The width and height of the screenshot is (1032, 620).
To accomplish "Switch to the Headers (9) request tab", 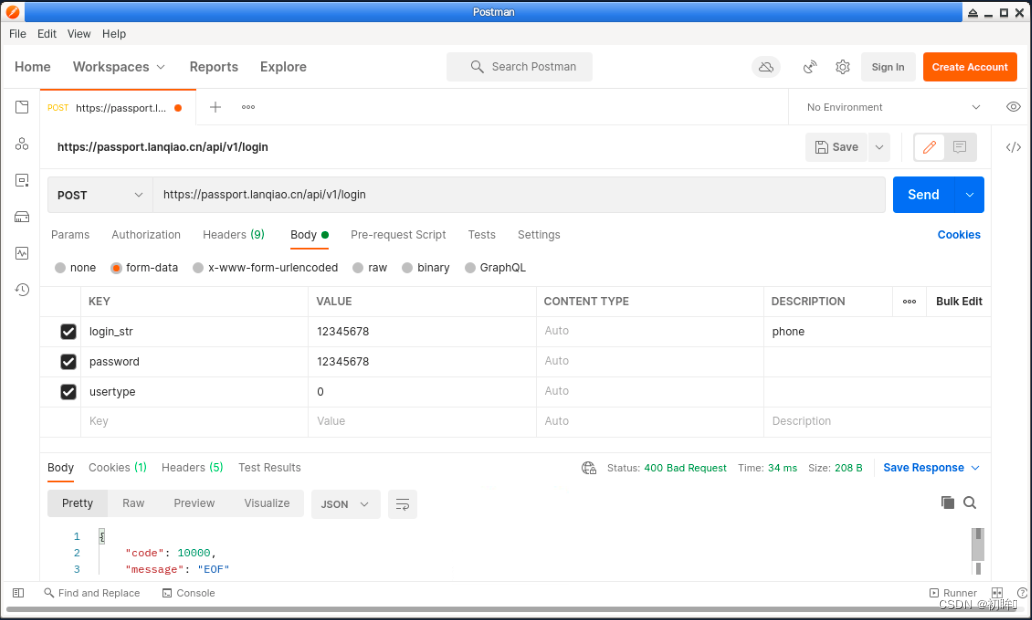I will pos(234,235).
